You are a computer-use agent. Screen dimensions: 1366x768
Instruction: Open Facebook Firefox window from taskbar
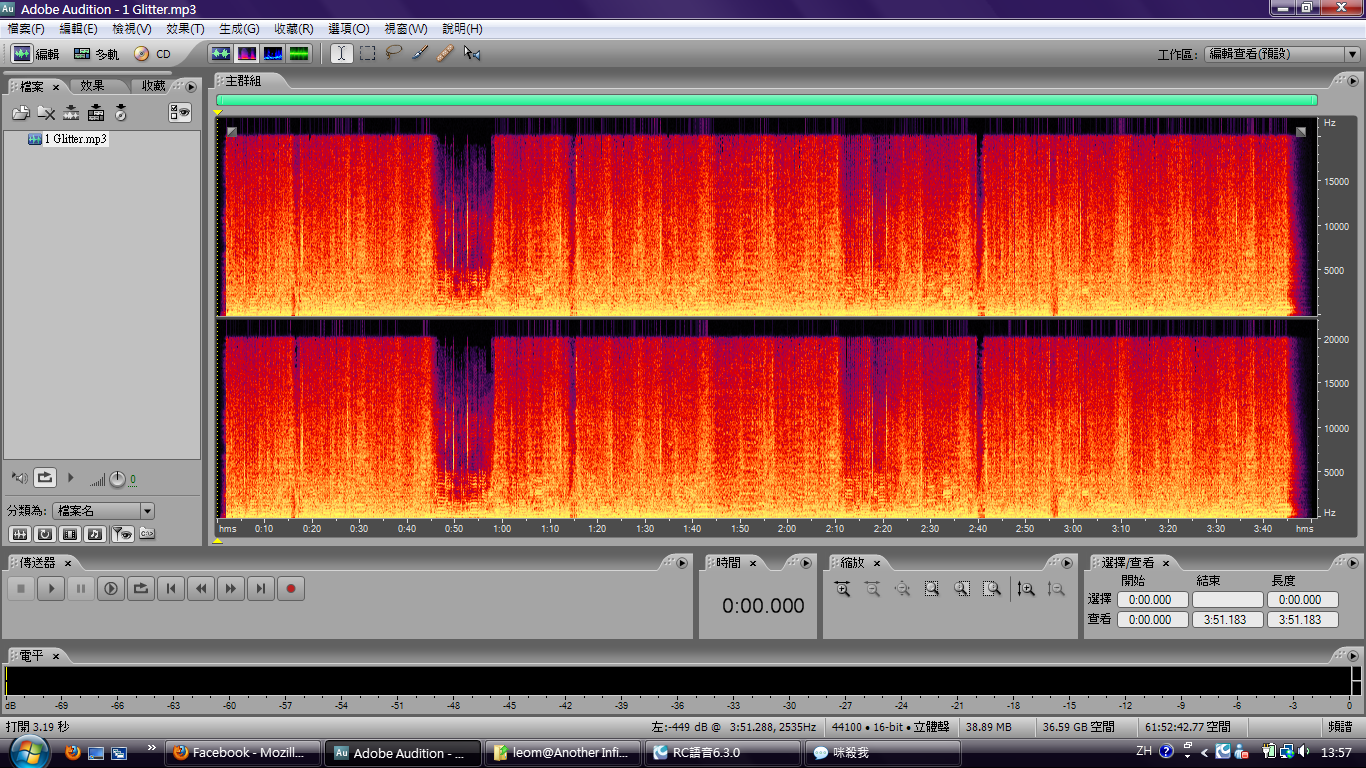coord(245,753)
